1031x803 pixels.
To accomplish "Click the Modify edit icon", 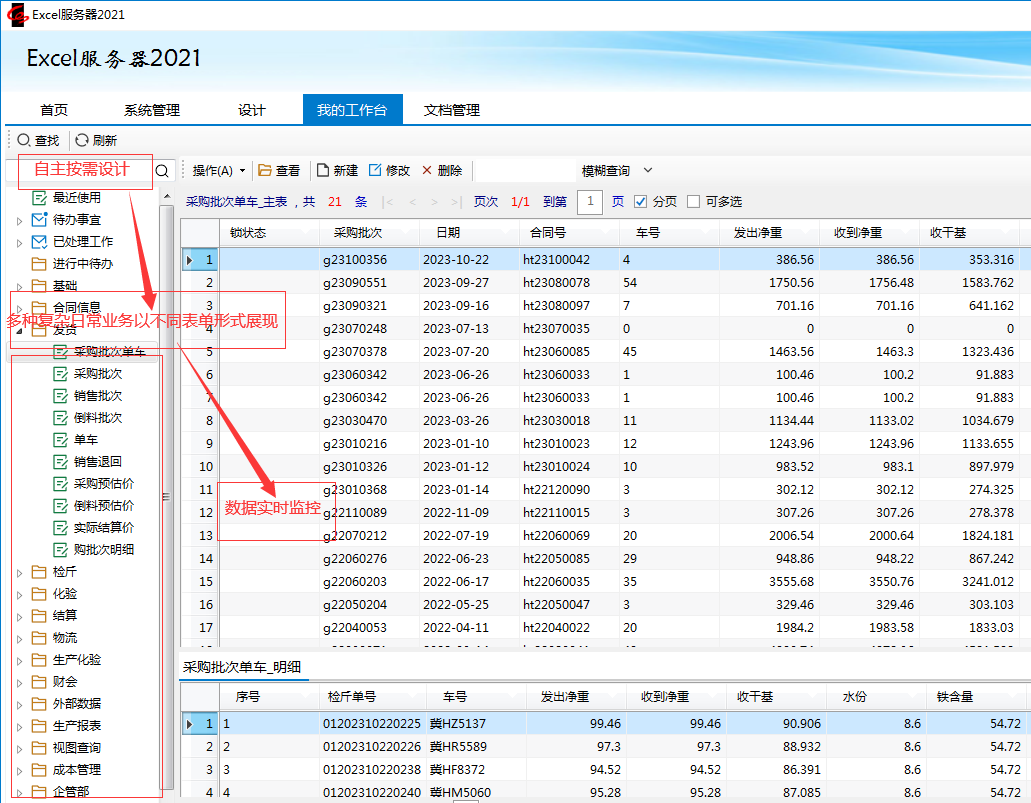I will click(375, 171).
